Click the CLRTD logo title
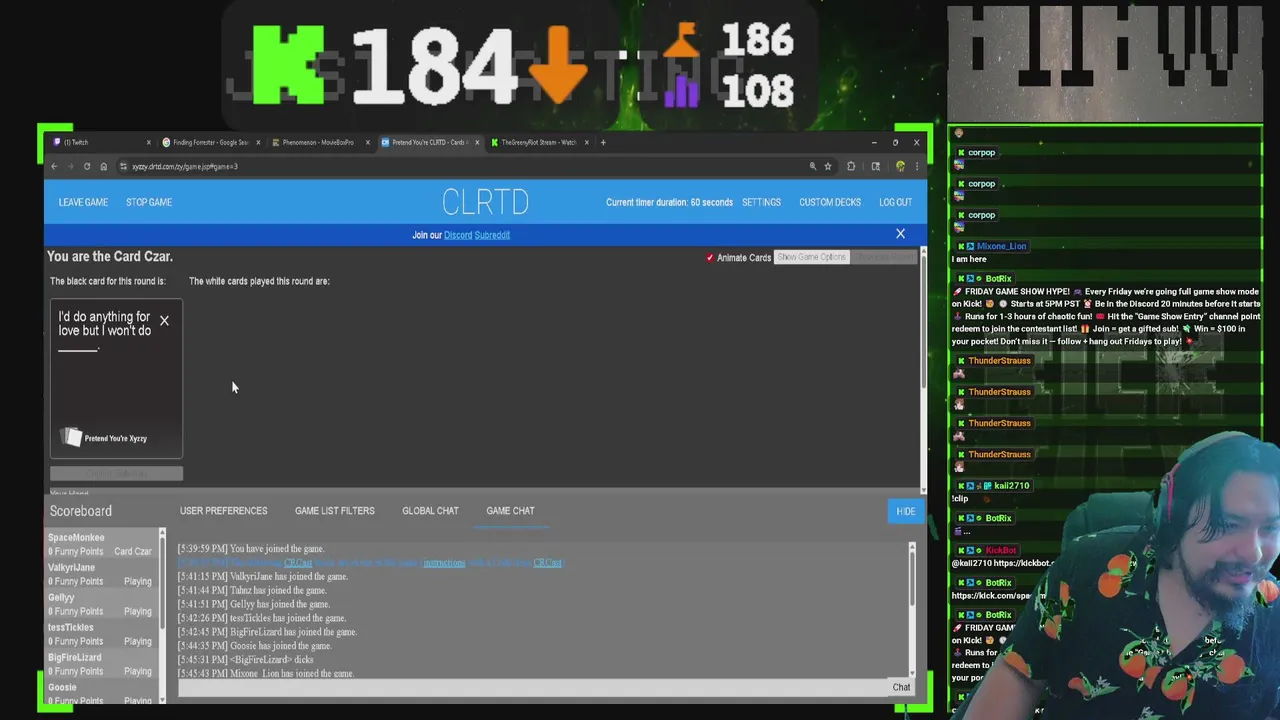The image size is (1280, 720). [485, 202]
